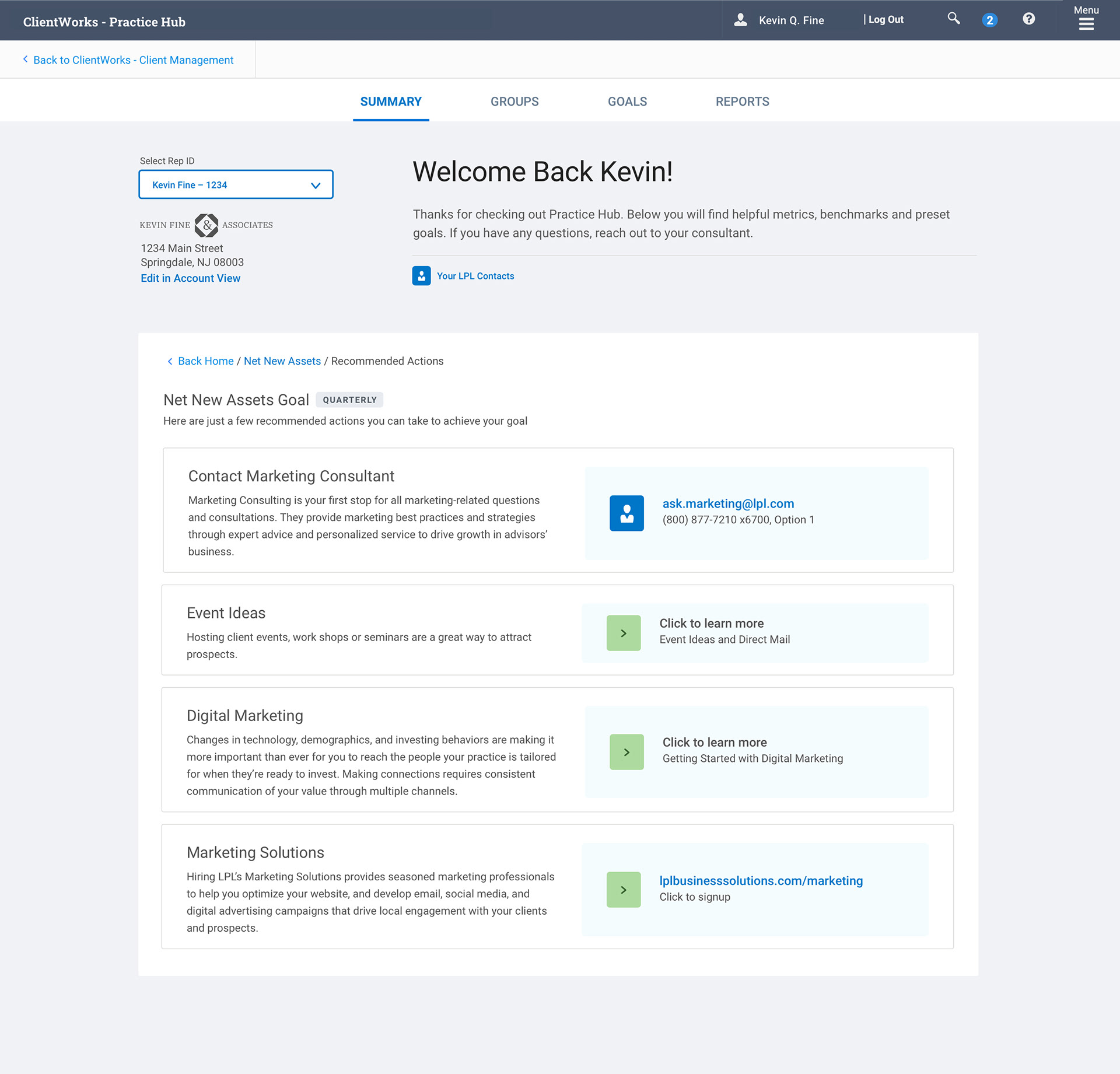Open the REPORTS tab
The width and height of the screenshot is (1120, 1074).
point(743,102)
